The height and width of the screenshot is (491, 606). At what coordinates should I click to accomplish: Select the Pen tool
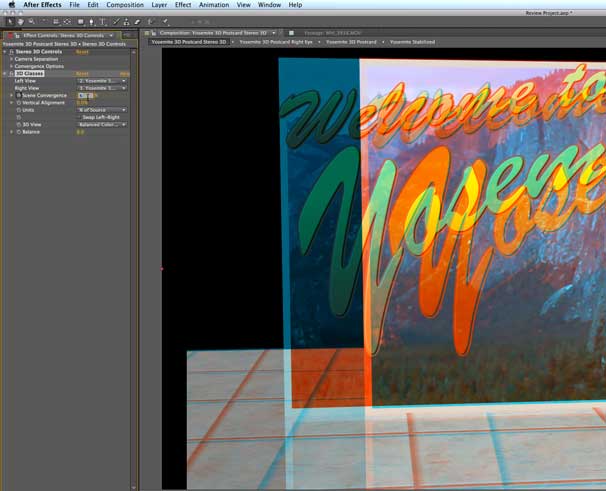(92, 22)
